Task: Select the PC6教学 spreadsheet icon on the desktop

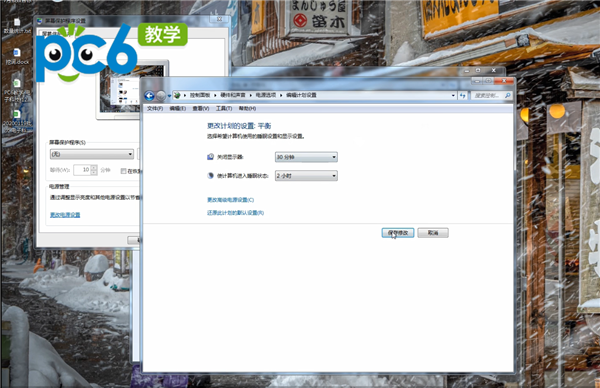Action: (x=17, y=90)
